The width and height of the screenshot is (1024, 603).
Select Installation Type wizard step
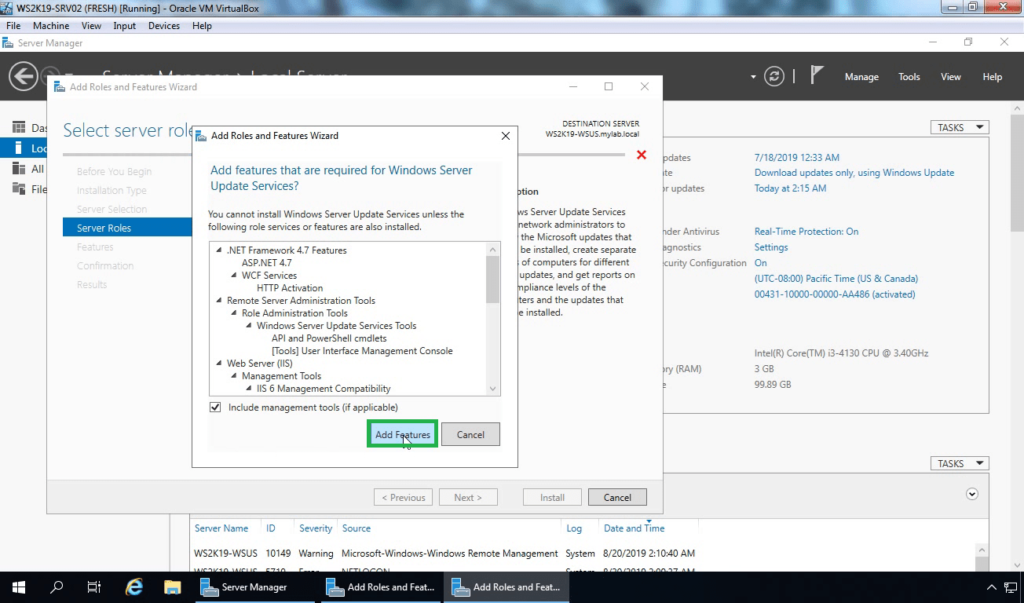(x=111, y=190)
